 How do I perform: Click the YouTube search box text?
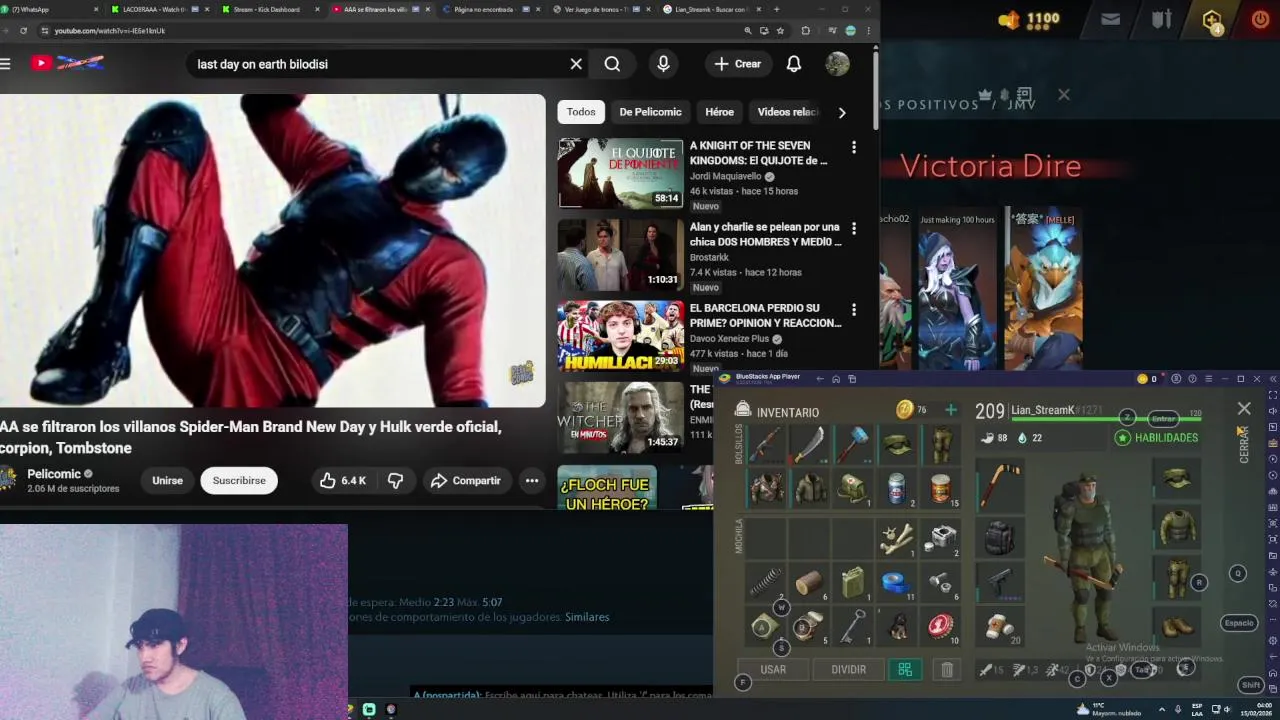263,64
